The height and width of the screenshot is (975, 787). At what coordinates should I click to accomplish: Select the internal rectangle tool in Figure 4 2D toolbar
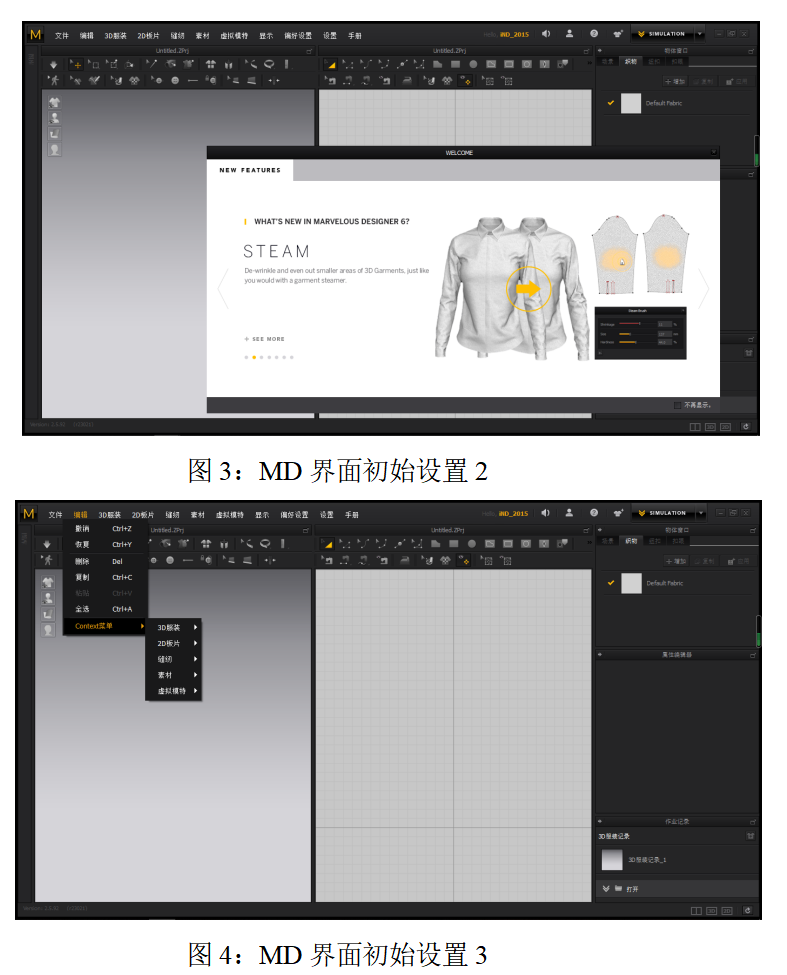(508, 543)
